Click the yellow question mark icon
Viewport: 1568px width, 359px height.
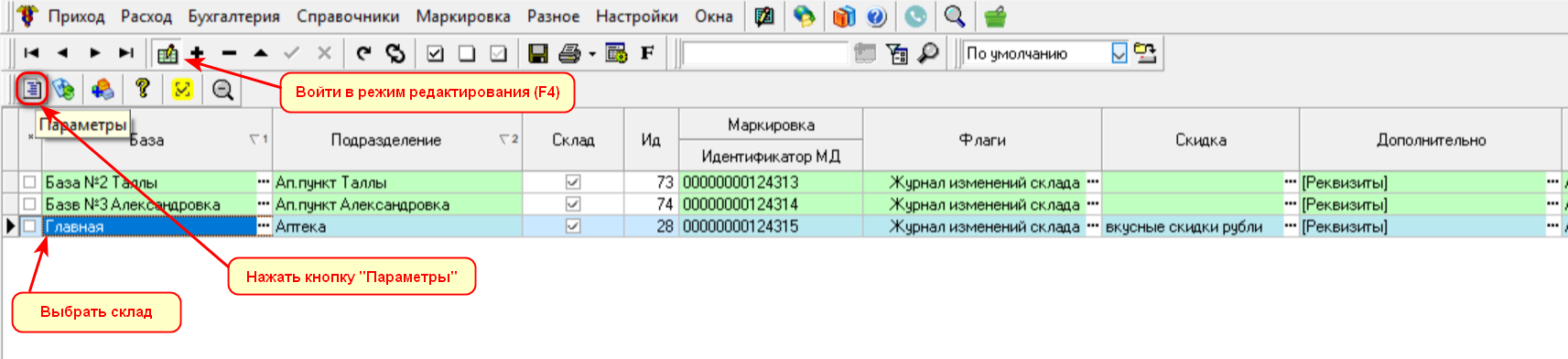(142, 88)
